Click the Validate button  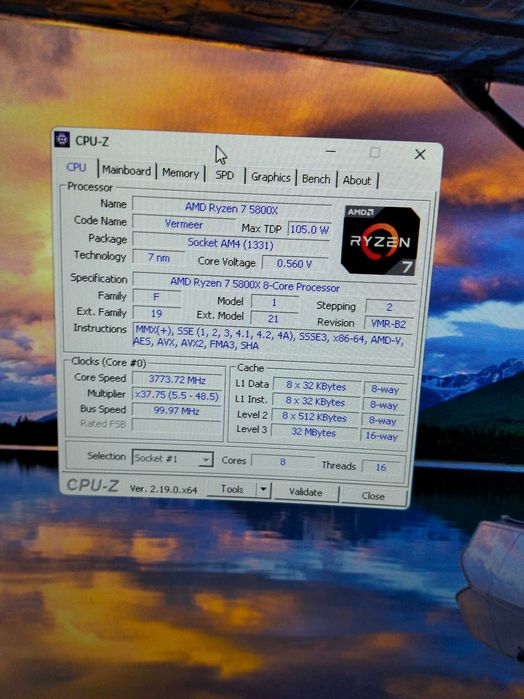[305, 493]
